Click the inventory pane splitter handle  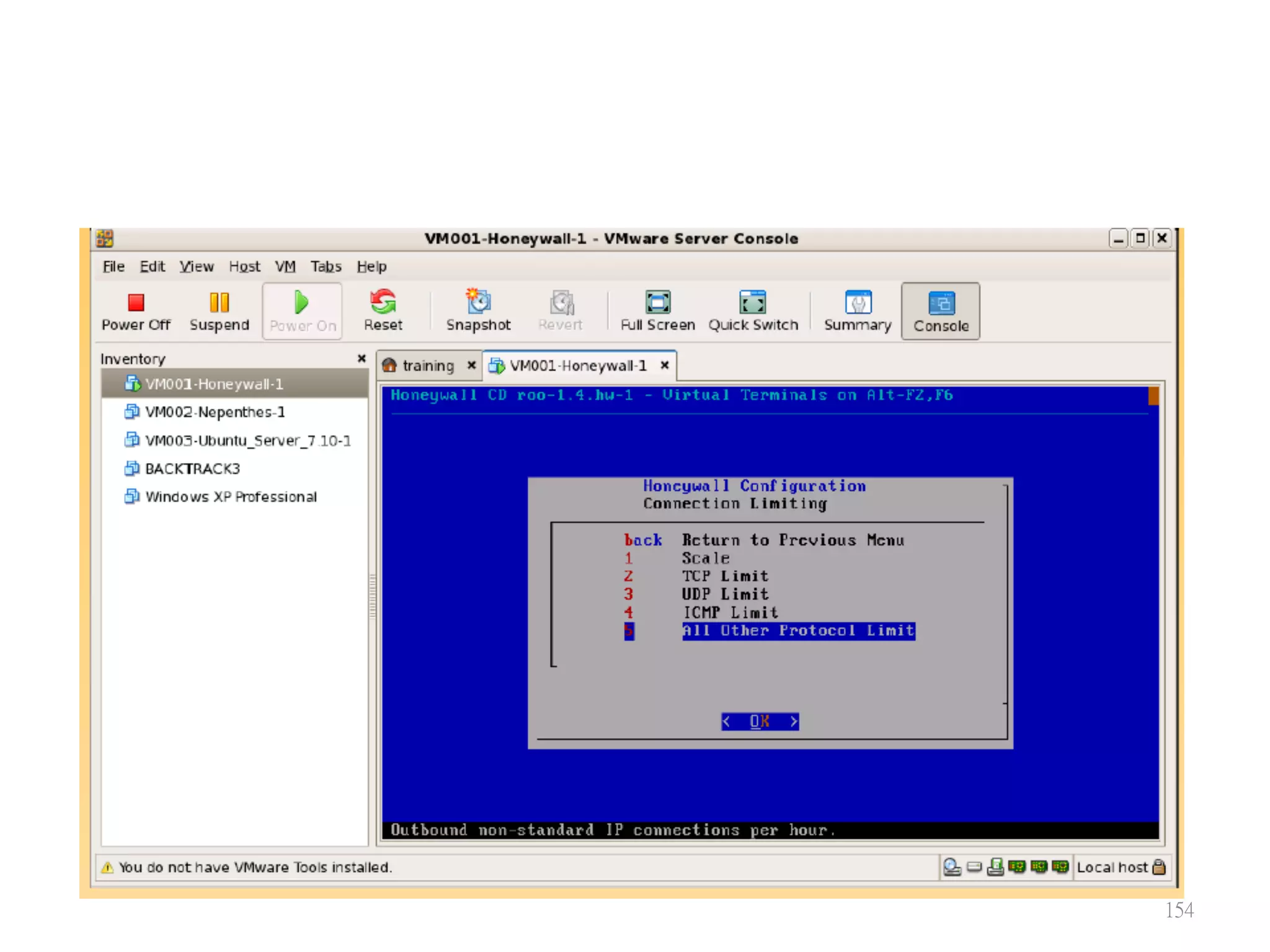(373, 596)
